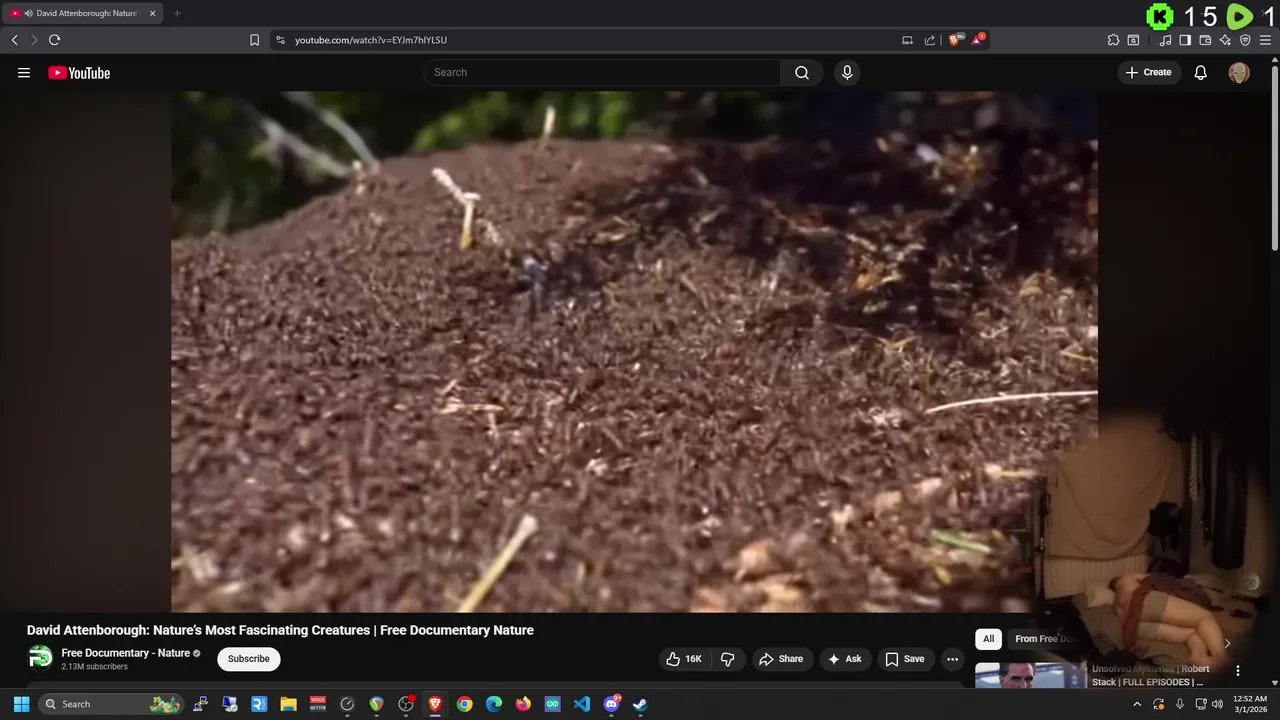
Task: Like the video with 16K likes
Action: tap(684, 659)
